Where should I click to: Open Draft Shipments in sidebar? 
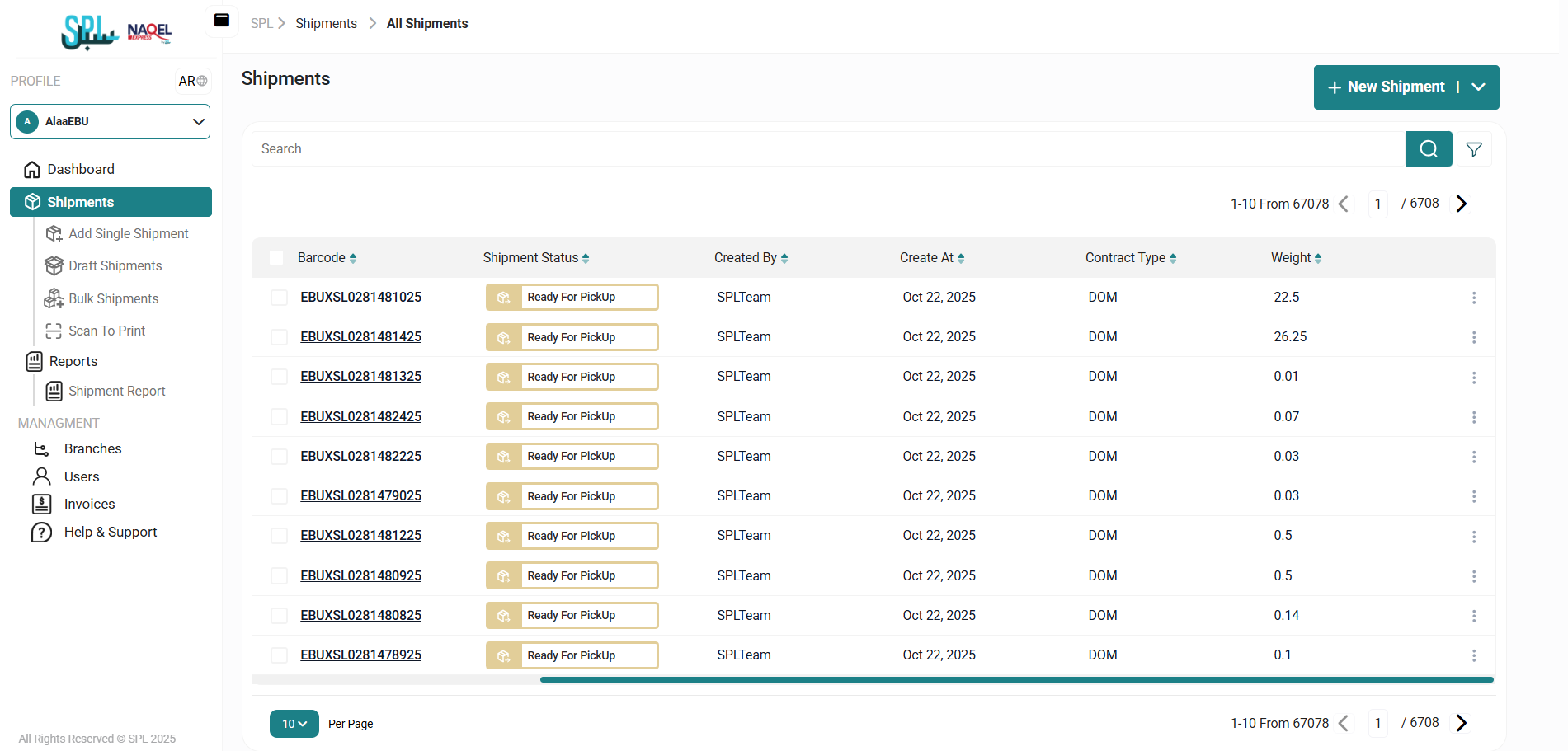(x=115, y=265)
